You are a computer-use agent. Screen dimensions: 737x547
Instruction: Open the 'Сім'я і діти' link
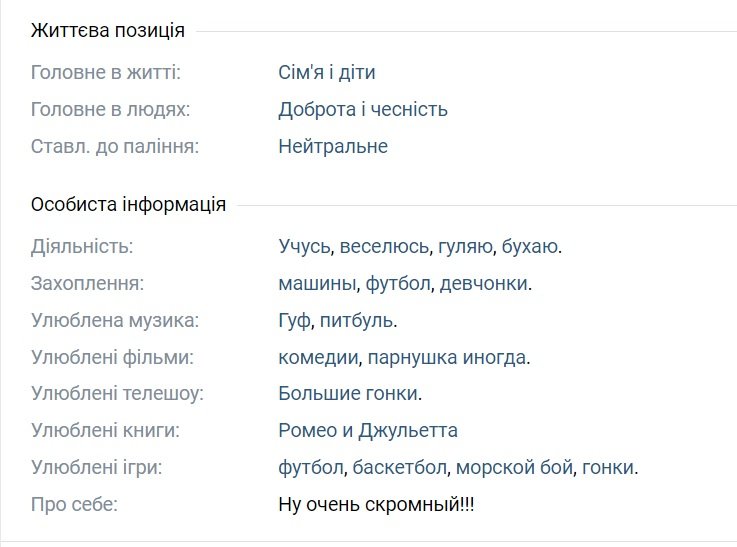pyautogui.click(x=327, y=72)
